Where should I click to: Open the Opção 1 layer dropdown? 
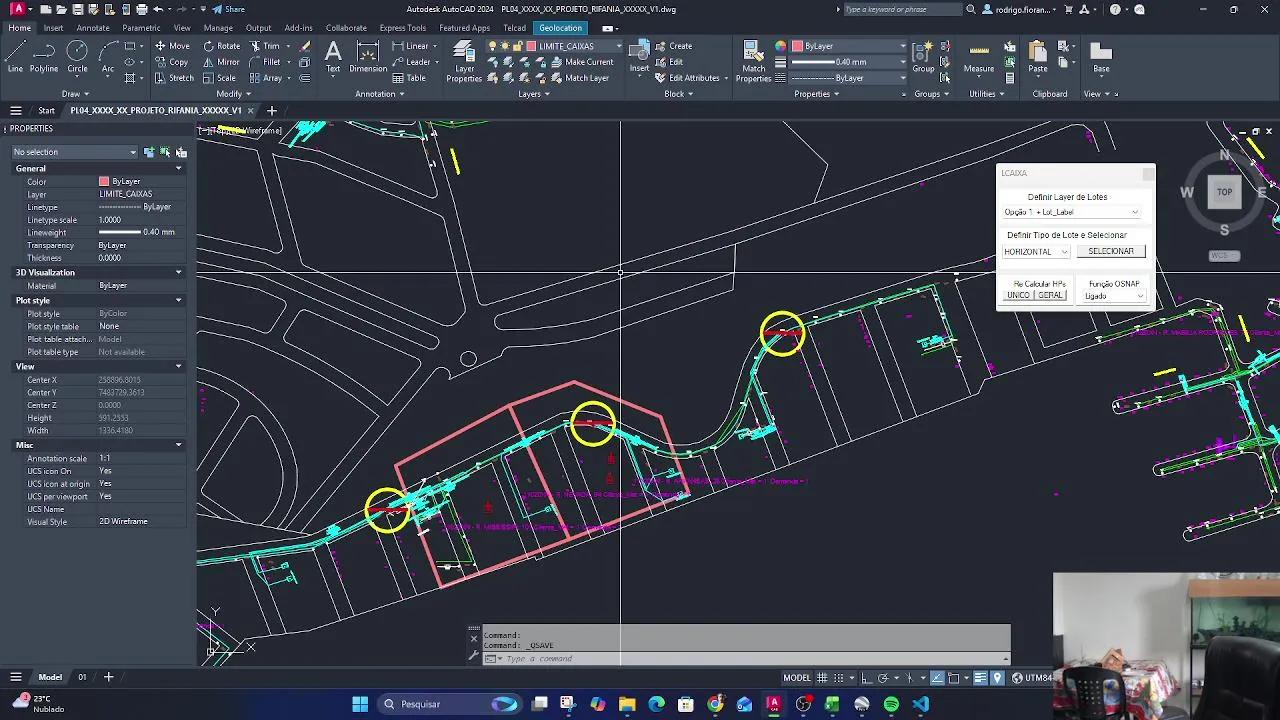[1071, 212]
